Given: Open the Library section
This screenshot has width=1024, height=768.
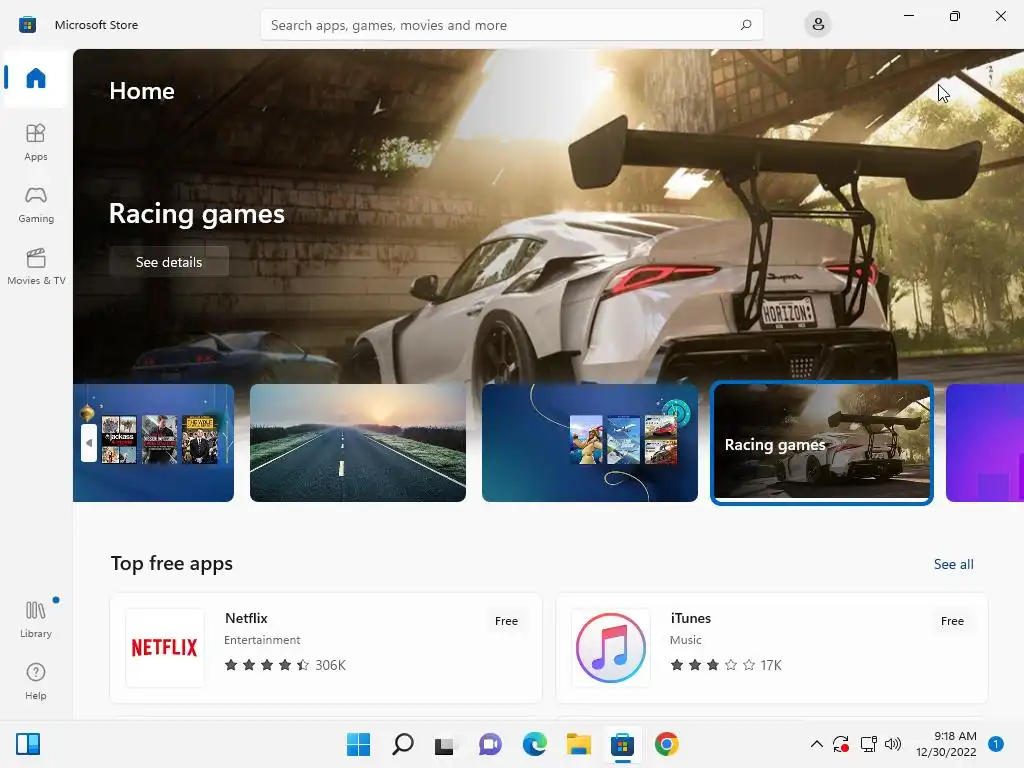Looking at the screenshot, I should point(36,619).
